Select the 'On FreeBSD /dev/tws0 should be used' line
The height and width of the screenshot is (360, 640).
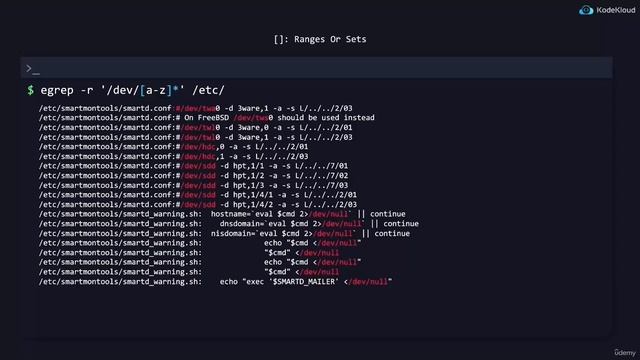tap(207, 118)
